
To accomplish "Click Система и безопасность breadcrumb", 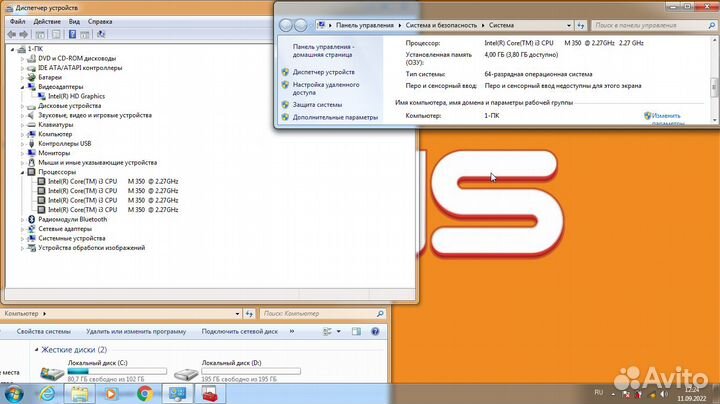I will (441, 25).
